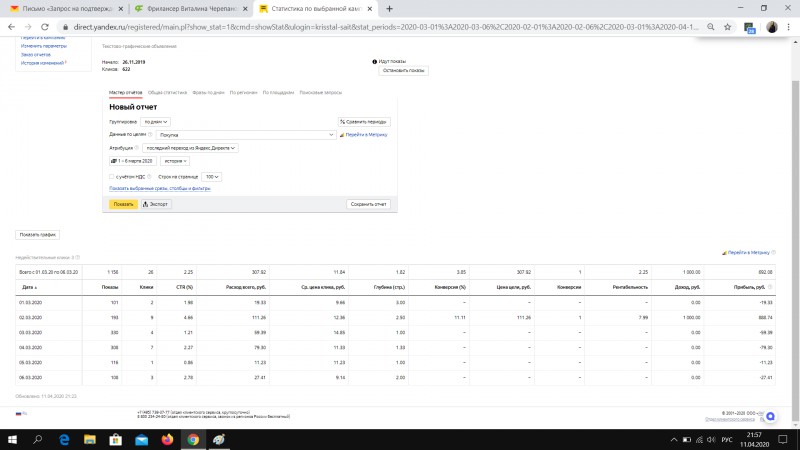This screenshot has width=800, height=450.
Task: Sort table by the 'Клики' column header
Action: [146, 287]
